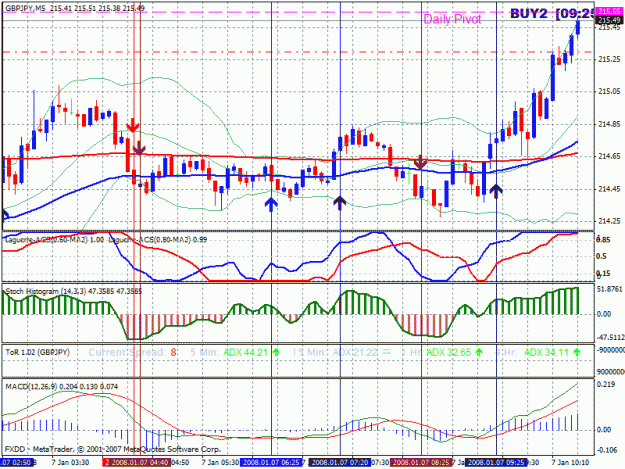Select the maroon 2008.01.07 08:25 time marker
The width and height of the screenshot is (625, 469).
[421, 463]
